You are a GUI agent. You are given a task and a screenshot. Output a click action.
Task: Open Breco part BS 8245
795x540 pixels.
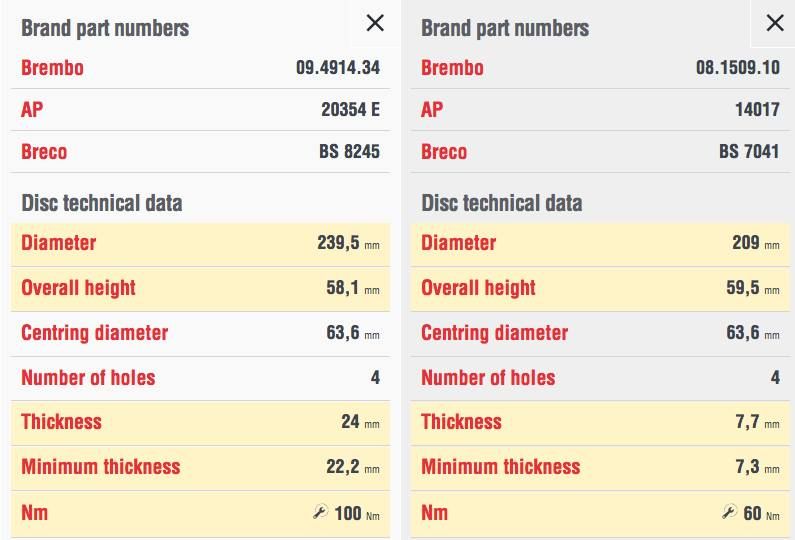pyautogui.click(x=349, y=152)
